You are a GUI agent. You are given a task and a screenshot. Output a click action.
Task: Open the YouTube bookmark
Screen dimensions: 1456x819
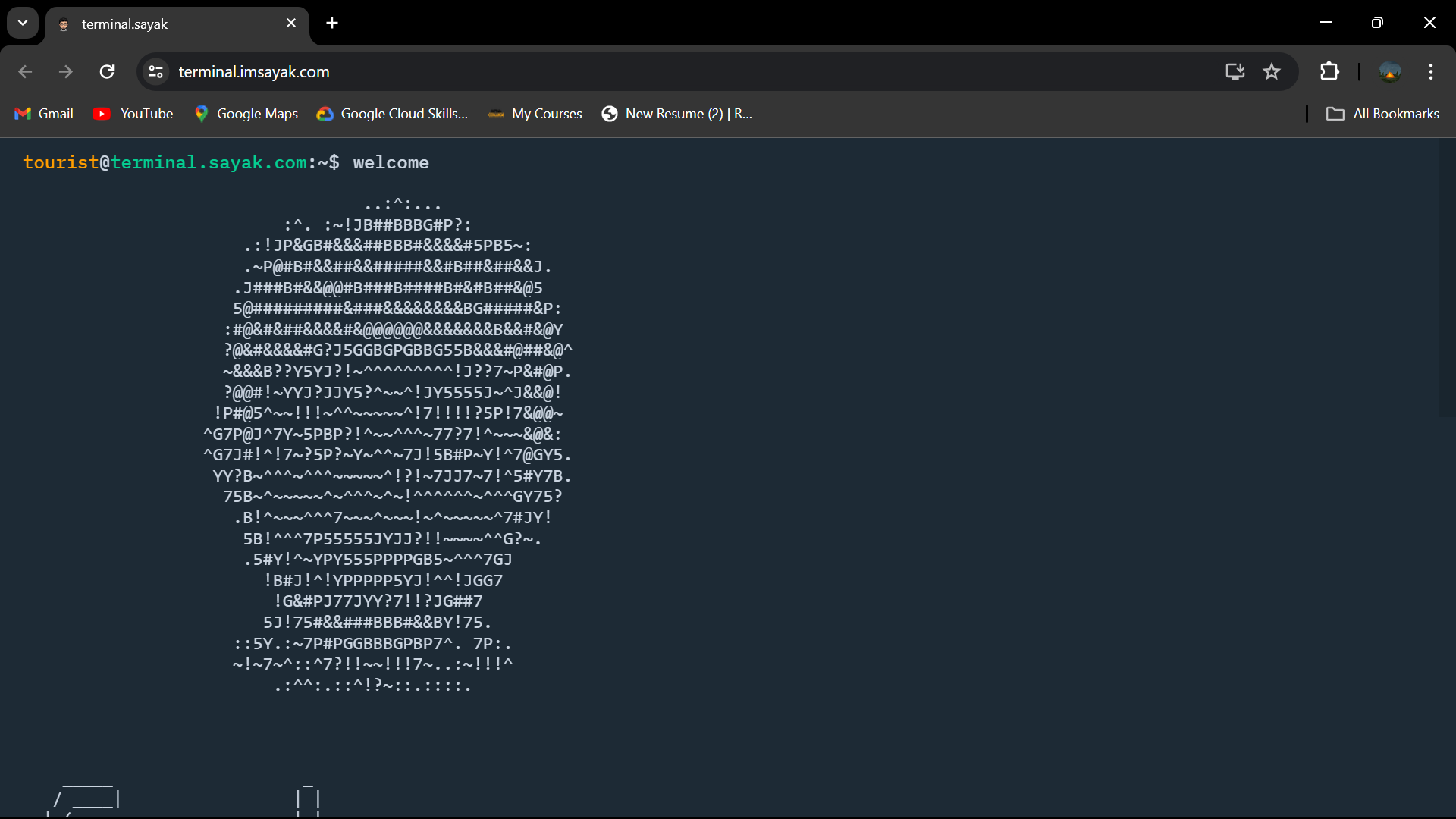[133, 113]
